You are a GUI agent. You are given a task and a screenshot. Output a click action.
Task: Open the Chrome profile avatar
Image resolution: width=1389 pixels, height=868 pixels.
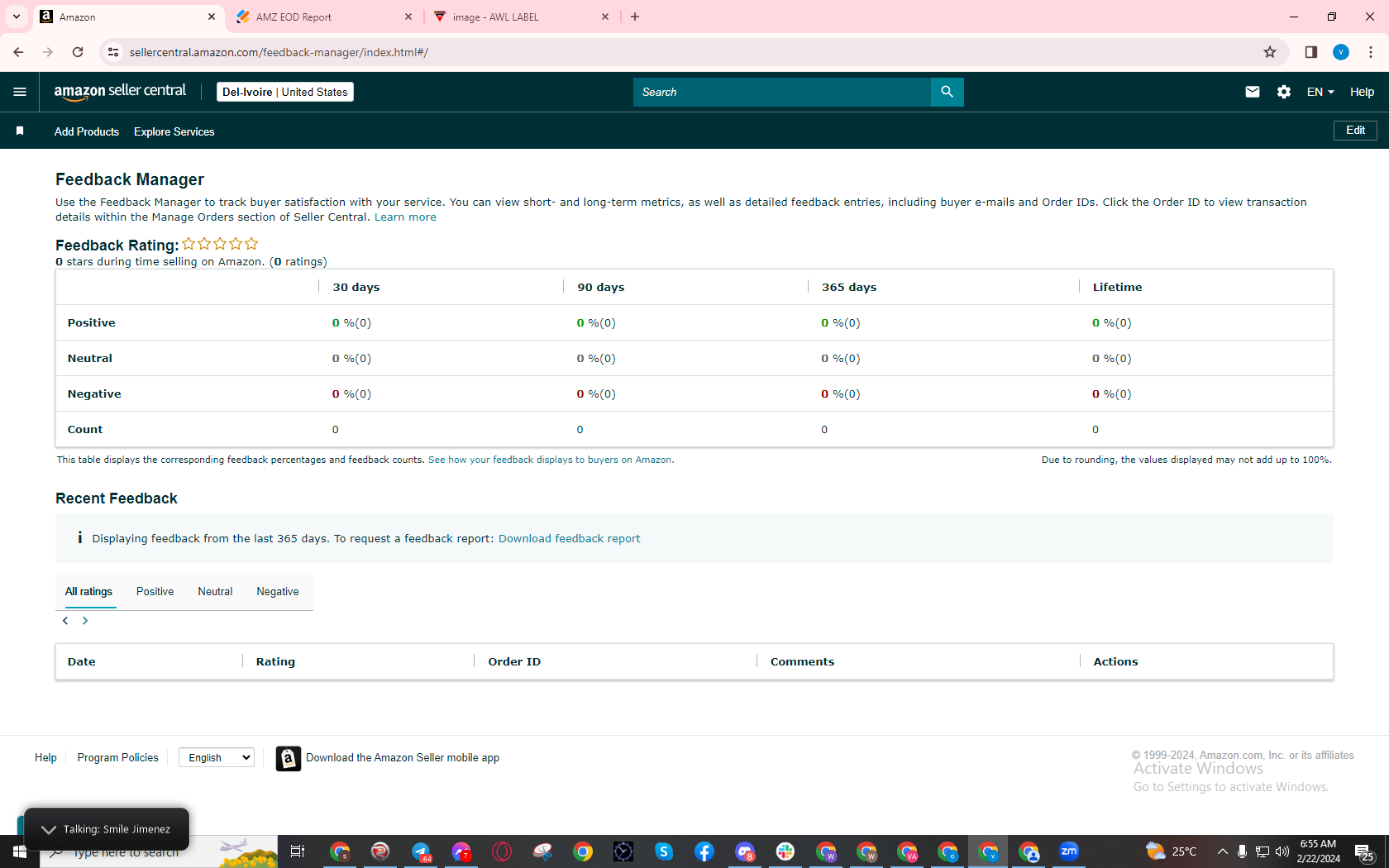(1341, 52)
